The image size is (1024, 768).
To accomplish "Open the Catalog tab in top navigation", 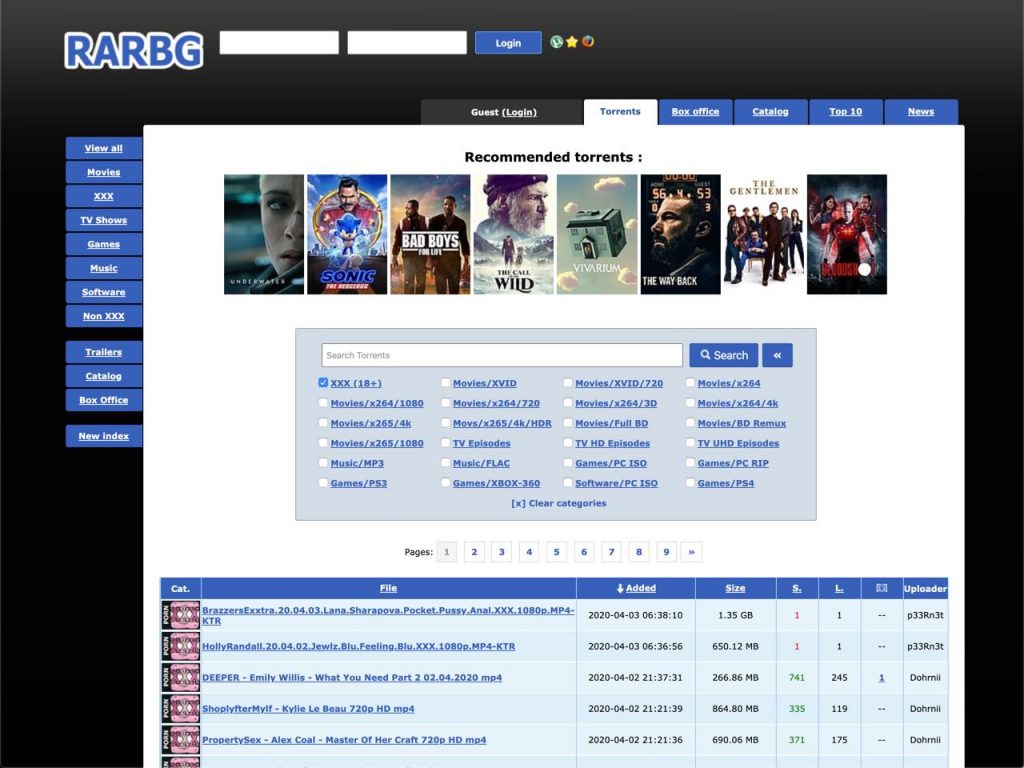I will click(x=771, y=112).
